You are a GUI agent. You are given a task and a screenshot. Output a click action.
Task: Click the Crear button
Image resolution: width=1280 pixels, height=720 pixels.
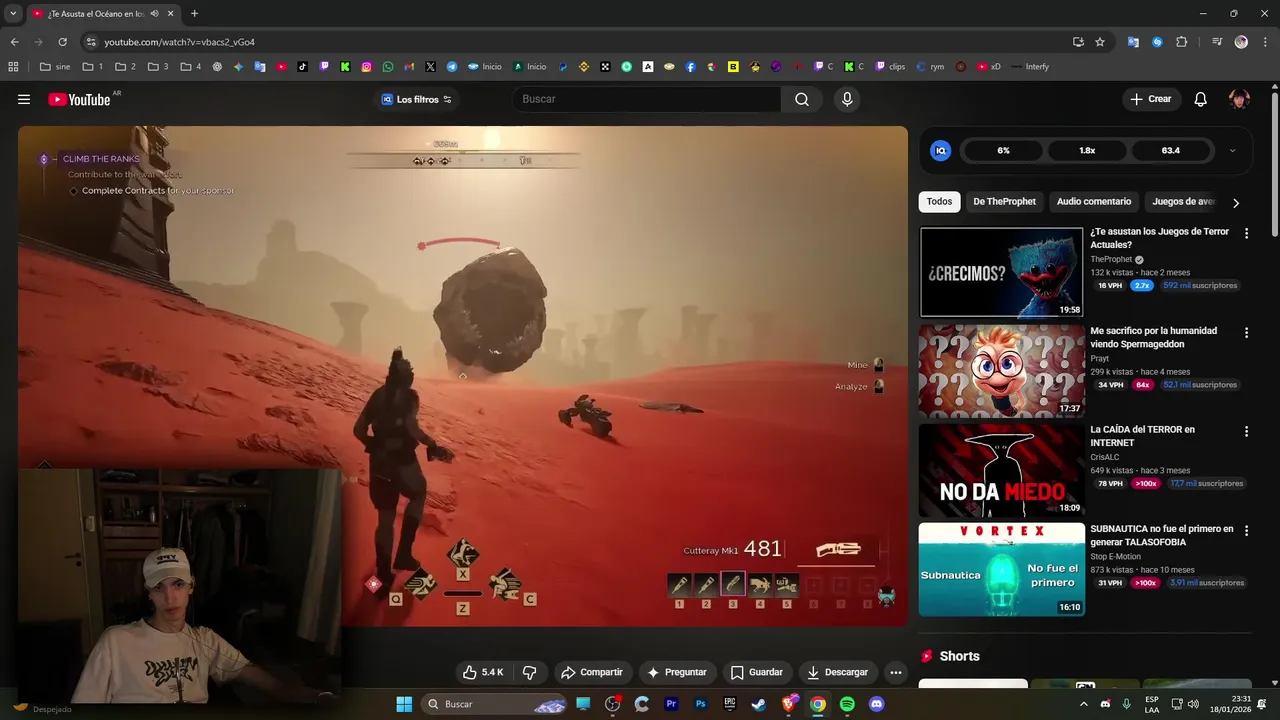[1151, 99]
